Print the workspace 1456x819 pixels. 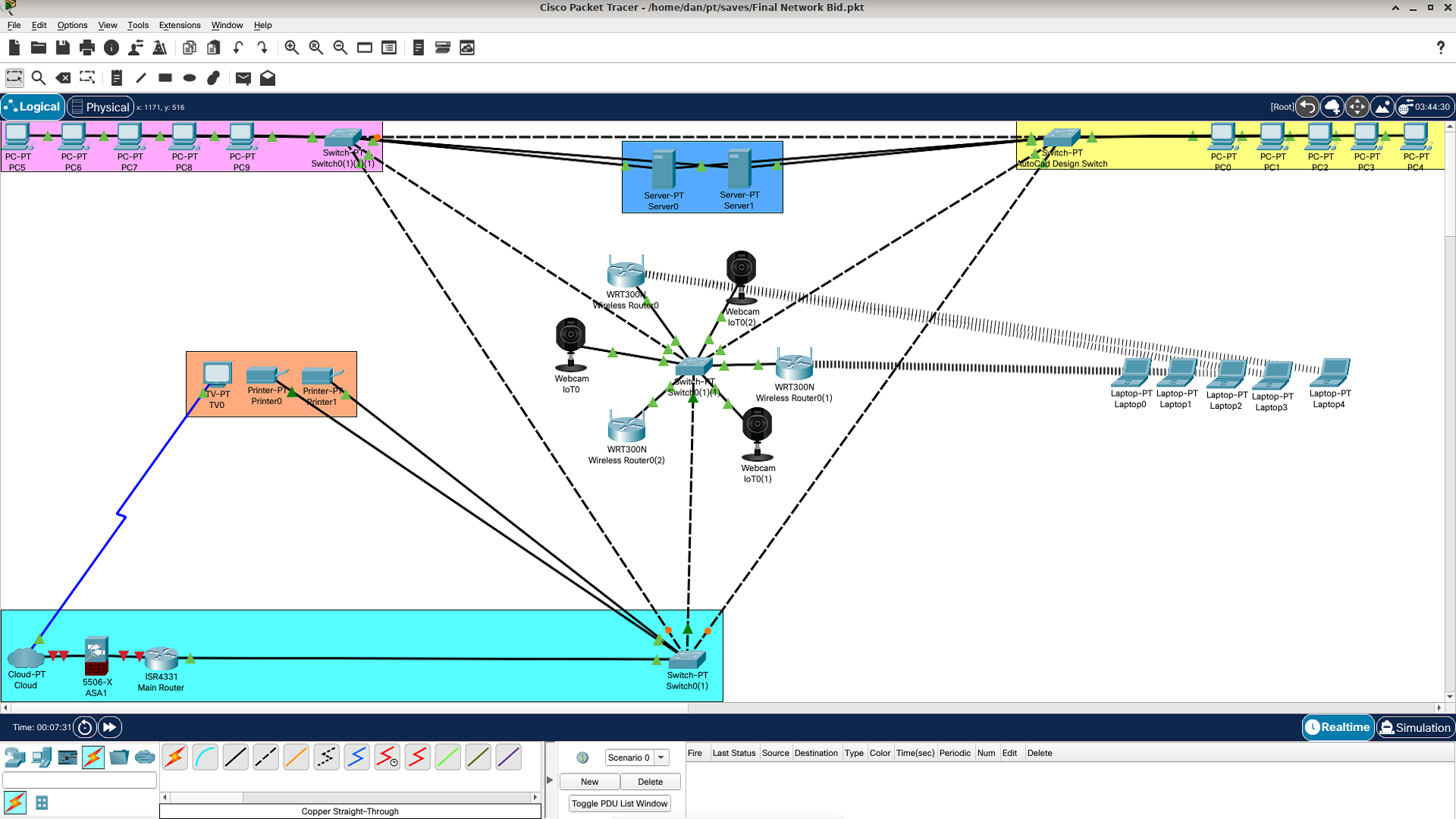[x=87, y=48]
